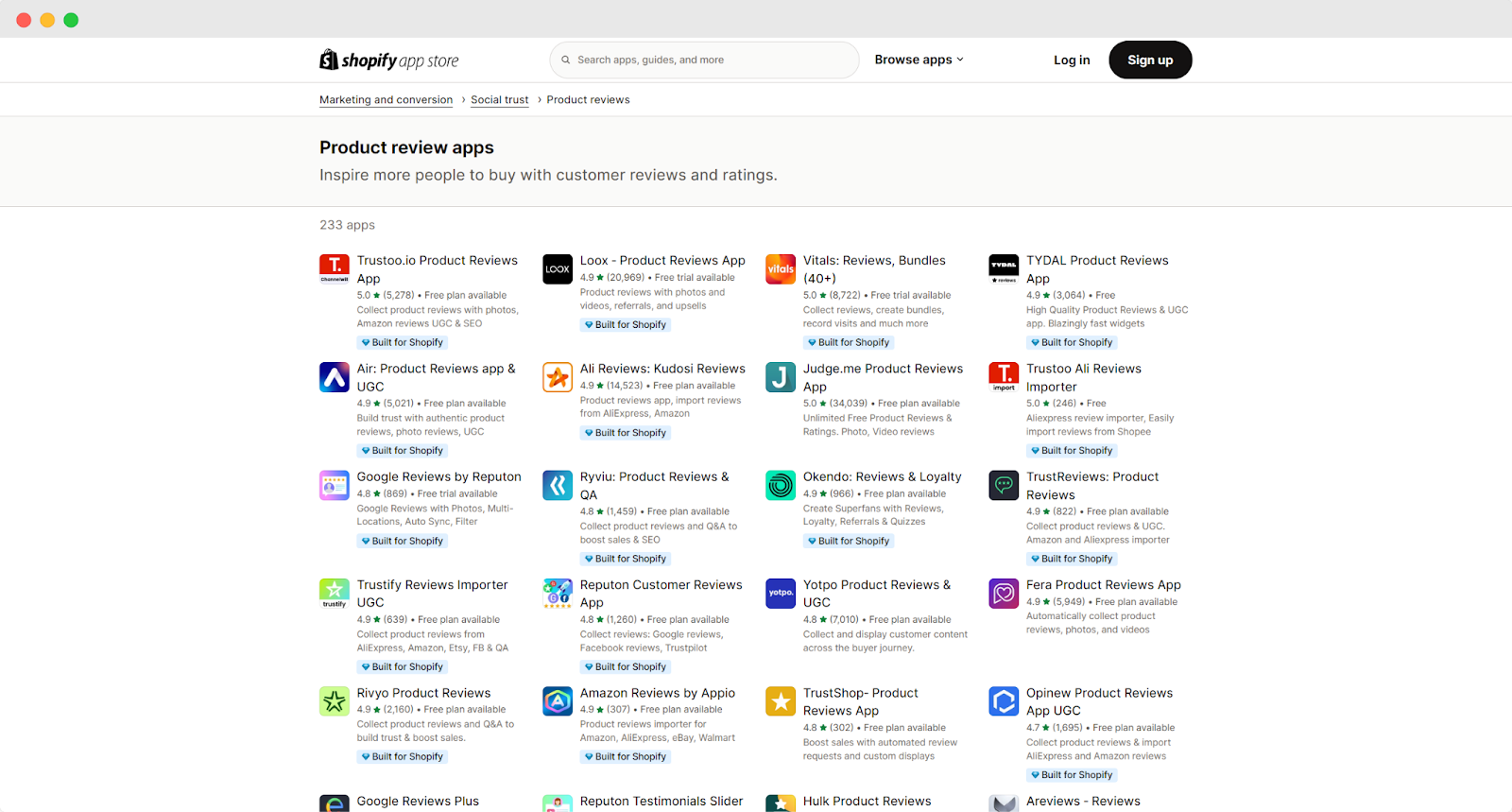Viewport: 1512px width, 812px height.
Task: Open the Ali Reviews Kudosi icon
Action: (x=558, y=377)
